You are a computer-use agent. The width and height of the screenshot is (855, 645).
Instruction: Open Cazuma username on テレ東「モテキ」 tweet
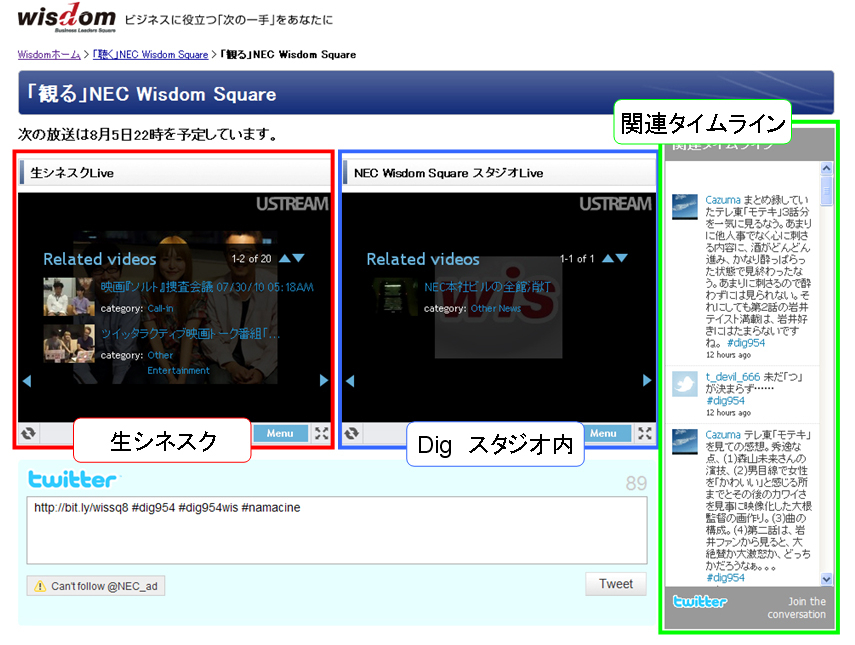coord(722,435)
